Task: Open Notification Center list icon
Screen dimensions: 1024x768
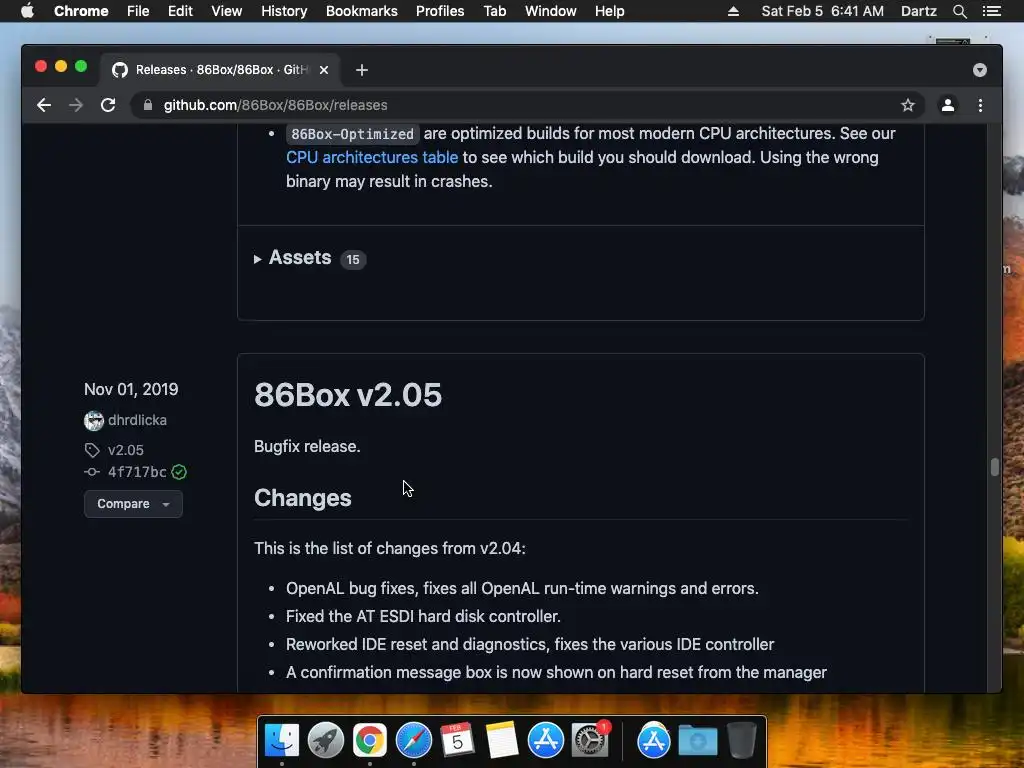Action: (991, 11)
